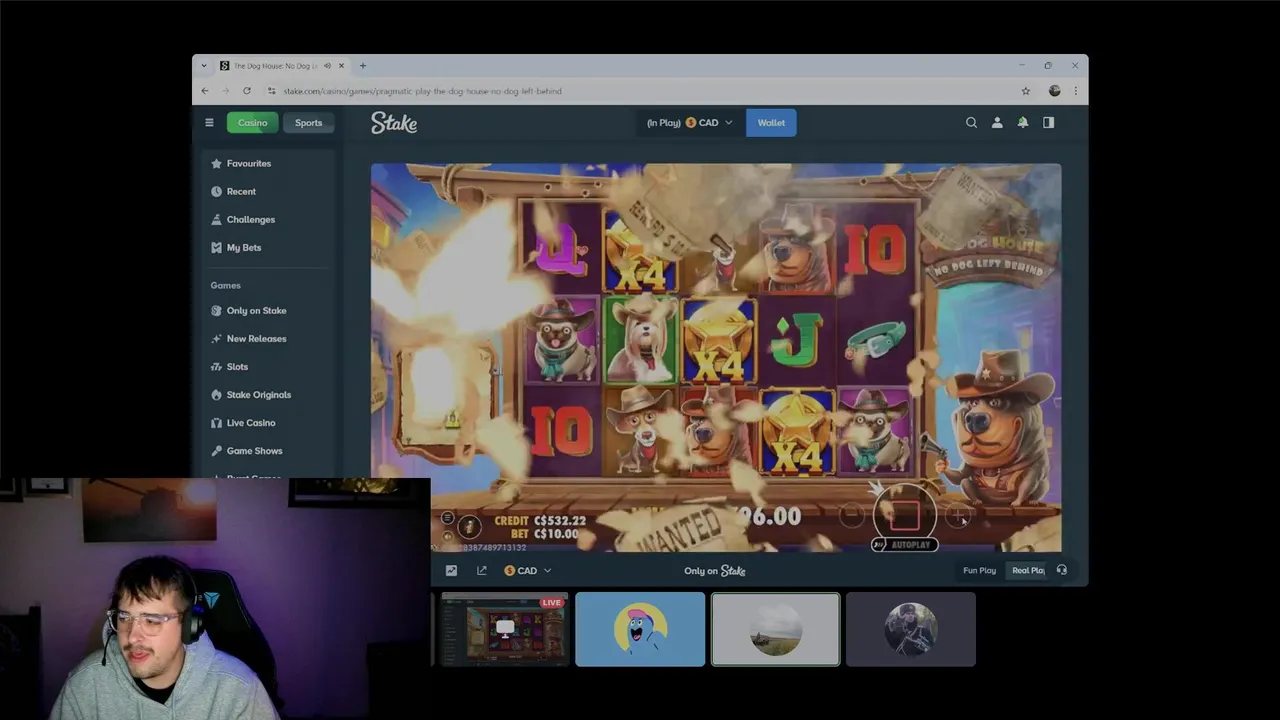
Task: Click the game's coin buy-feature icon
Action: click(x=469, y=527)
